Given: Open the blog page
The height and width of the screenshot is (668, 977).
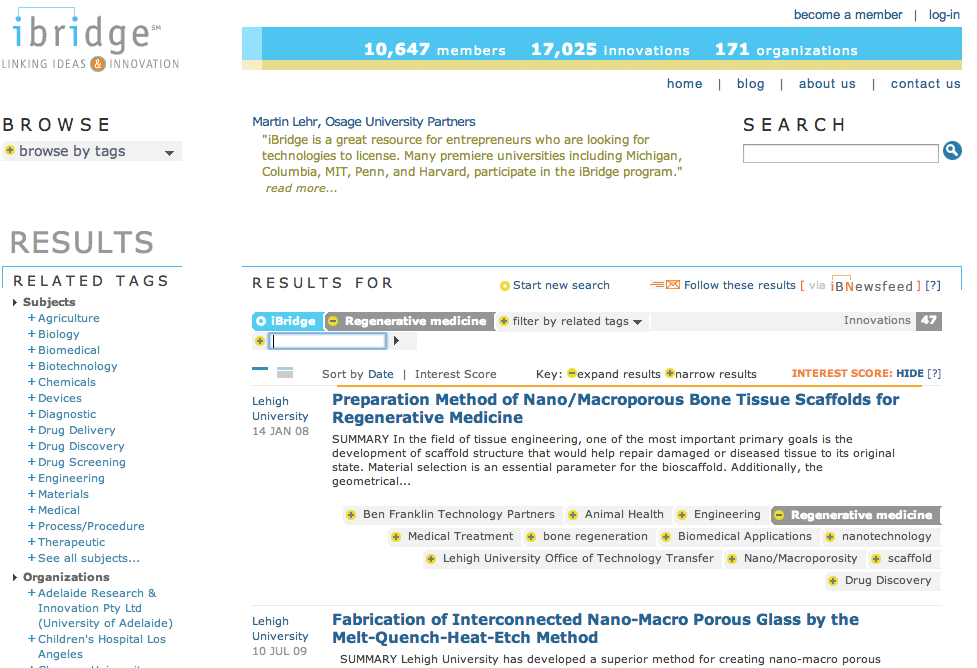Looking at the screenshot, I should (x=750, y=84).
